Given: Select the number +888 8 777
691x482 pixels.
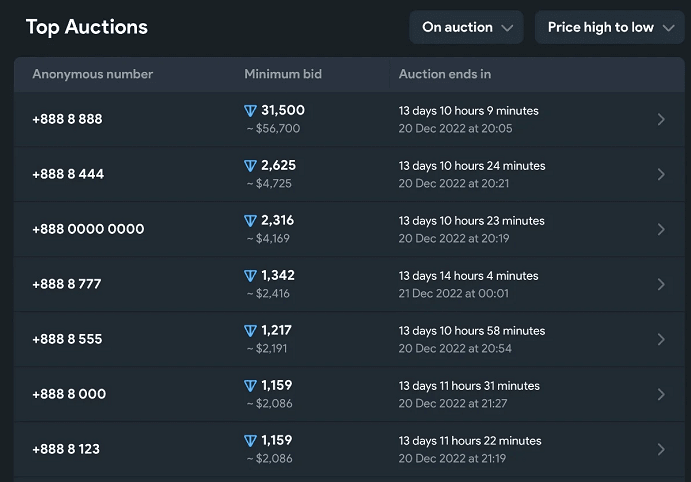Looking at the screenshot, I should (67, 284).
